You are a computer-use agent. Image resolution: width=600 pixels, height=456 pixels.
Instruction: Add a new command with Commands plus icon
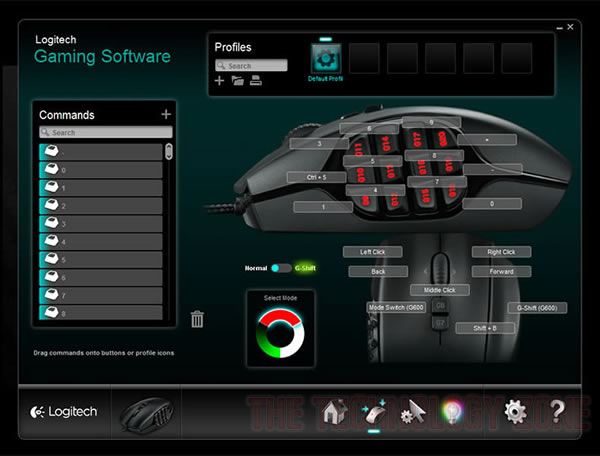166,114
